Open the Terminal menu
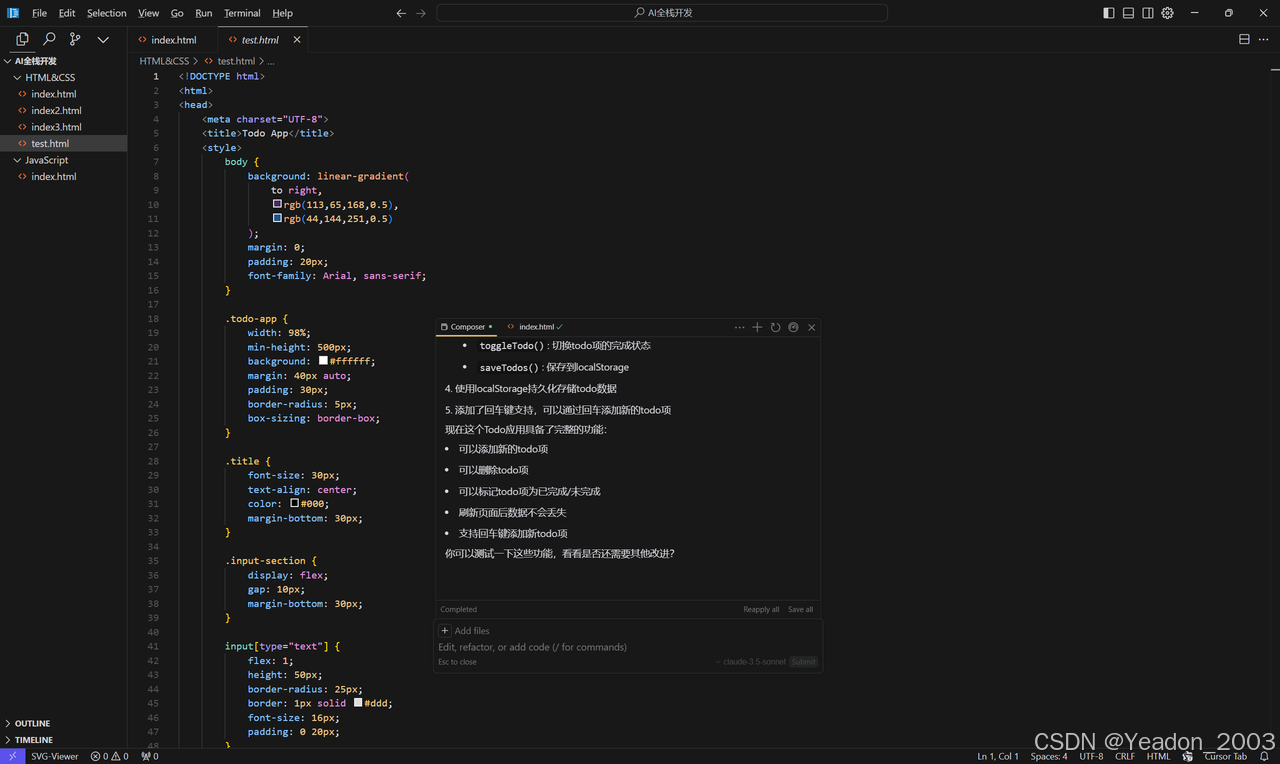This screenshot has height=764, width=1280. click(242, 13)
